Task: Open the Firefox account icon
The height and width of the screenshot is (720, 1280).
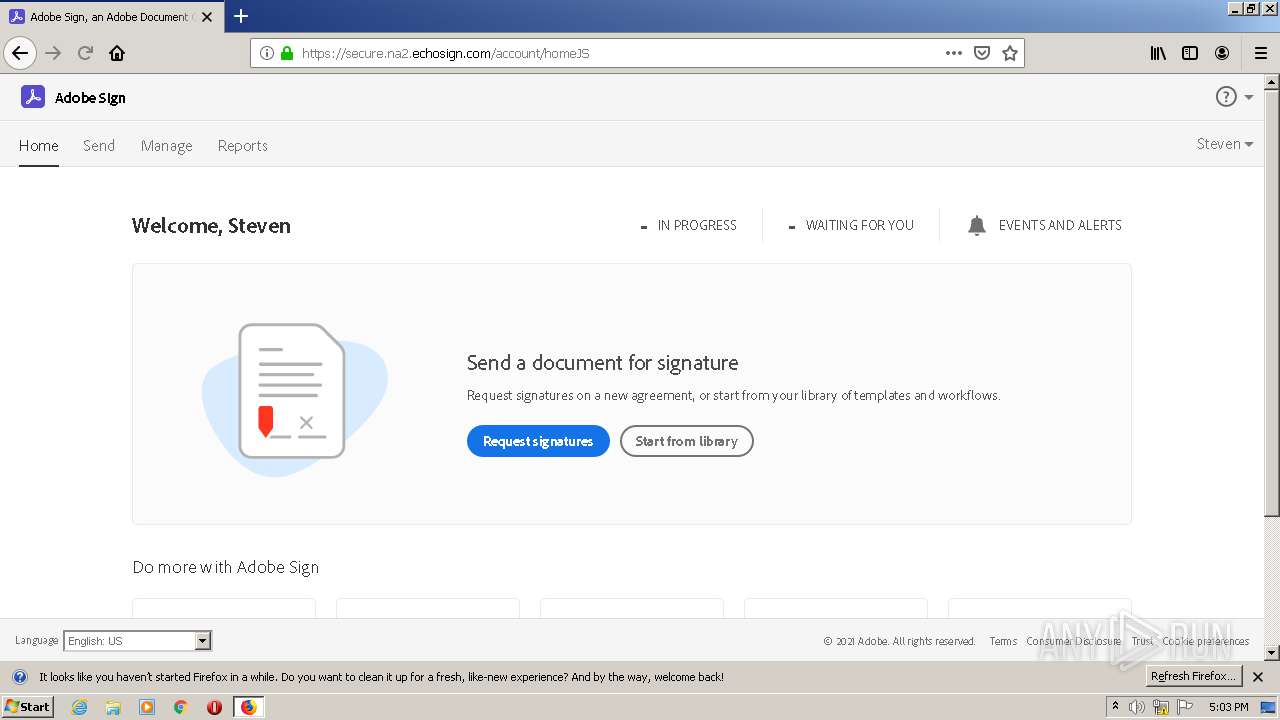Action: coord(1222,53)
